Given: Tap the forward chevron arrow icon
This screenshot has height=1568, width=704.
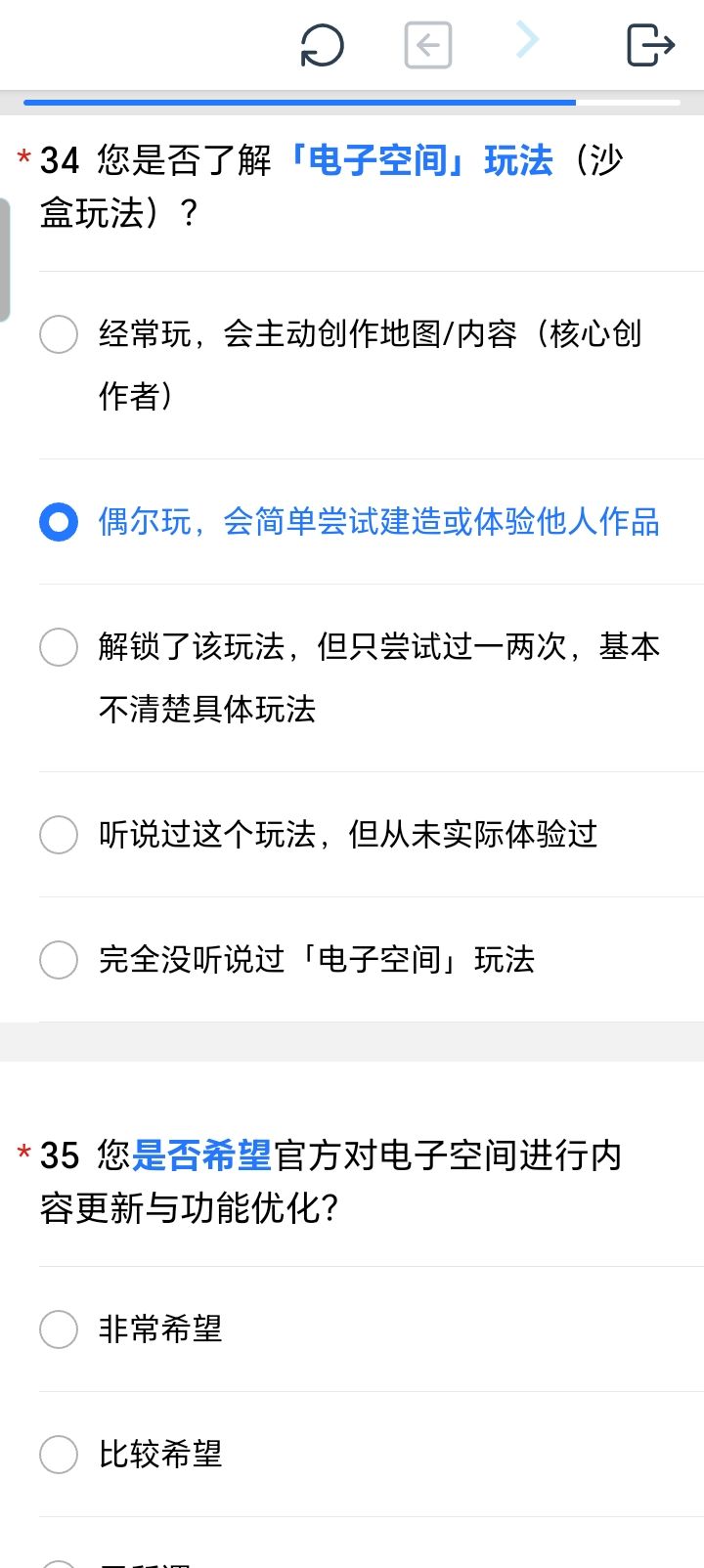Looking at the screenshot, I should click(527, 40).
